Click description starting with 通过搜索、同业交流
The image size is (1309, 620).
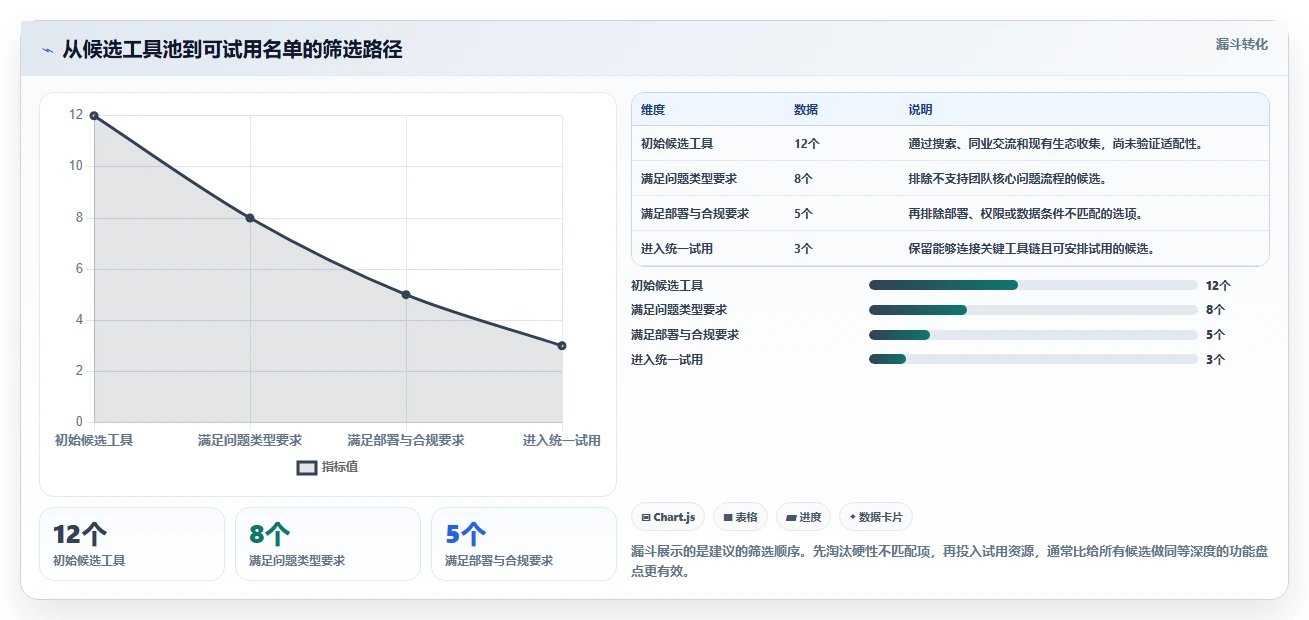[x=1055, y=144]
